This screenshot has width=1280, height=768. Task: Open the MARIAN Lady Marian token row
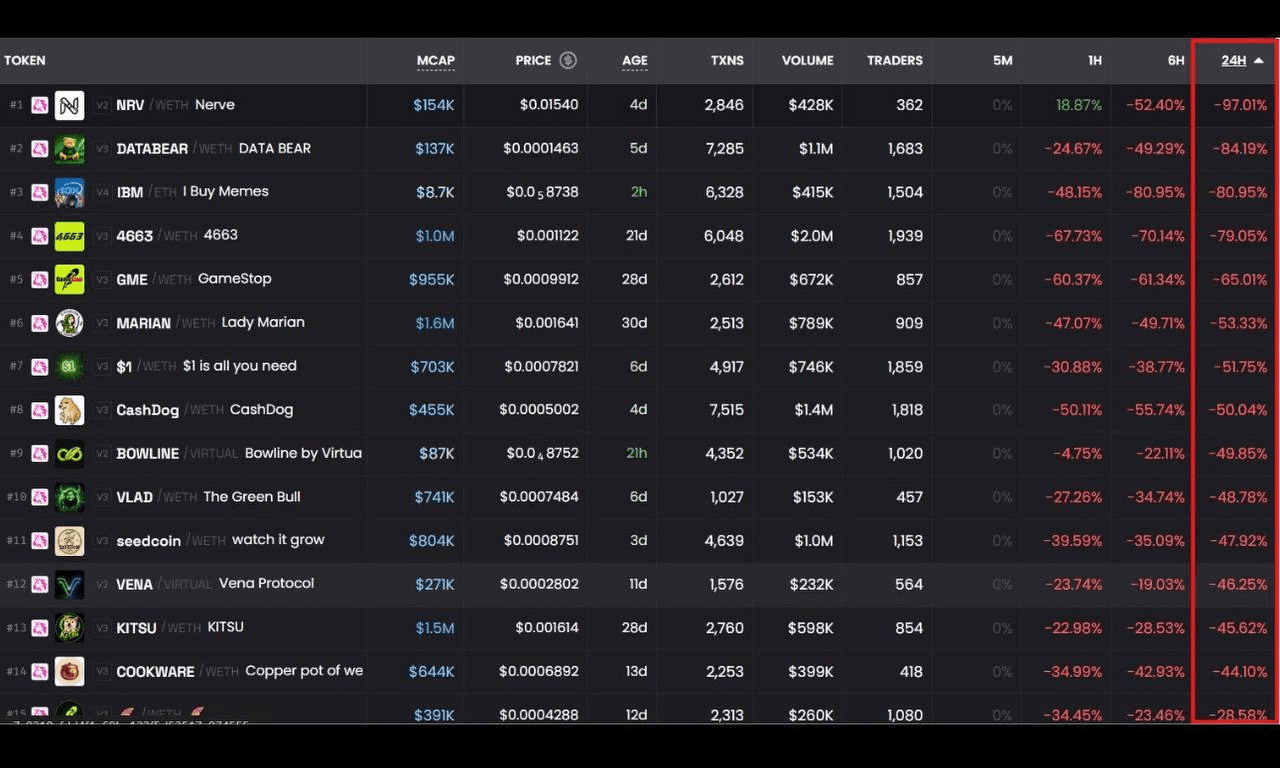(x=640, y=323)
